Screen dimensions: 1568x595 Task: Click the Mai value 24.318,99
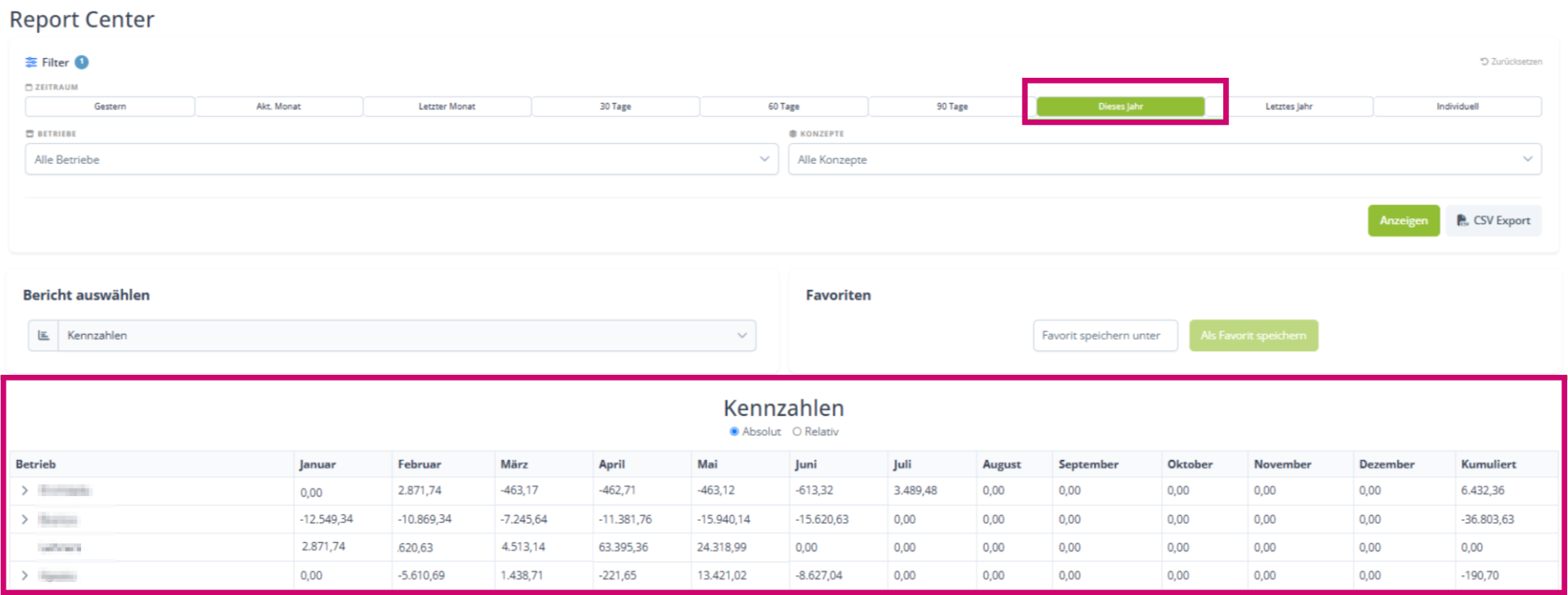[721, 547]
